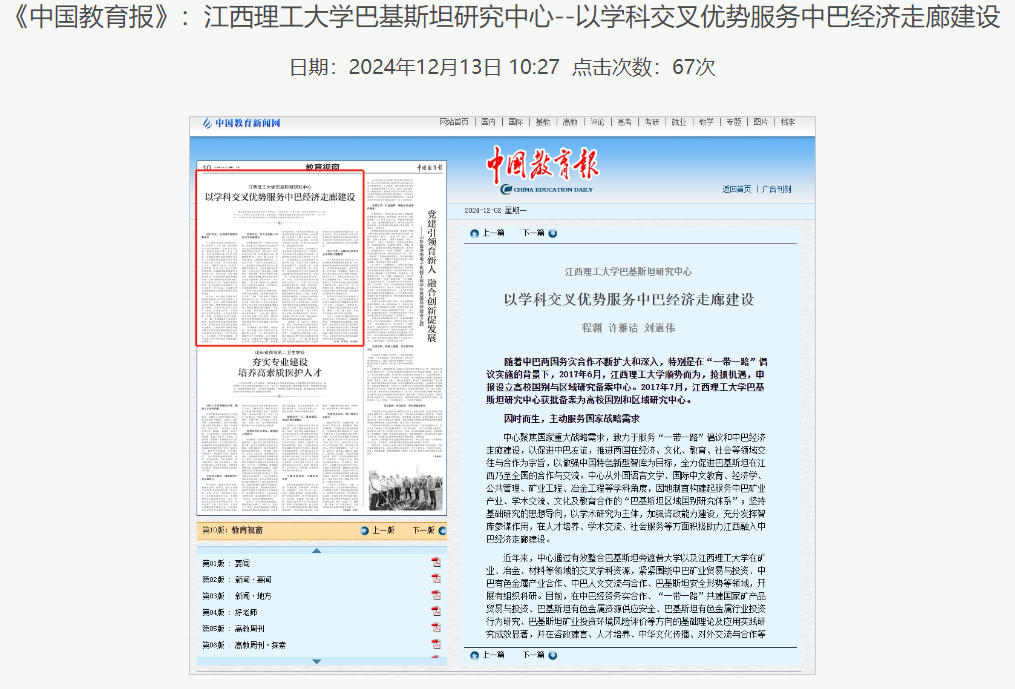Click the group photo on the newspaper thumbnail

click(x=405, y=486)
